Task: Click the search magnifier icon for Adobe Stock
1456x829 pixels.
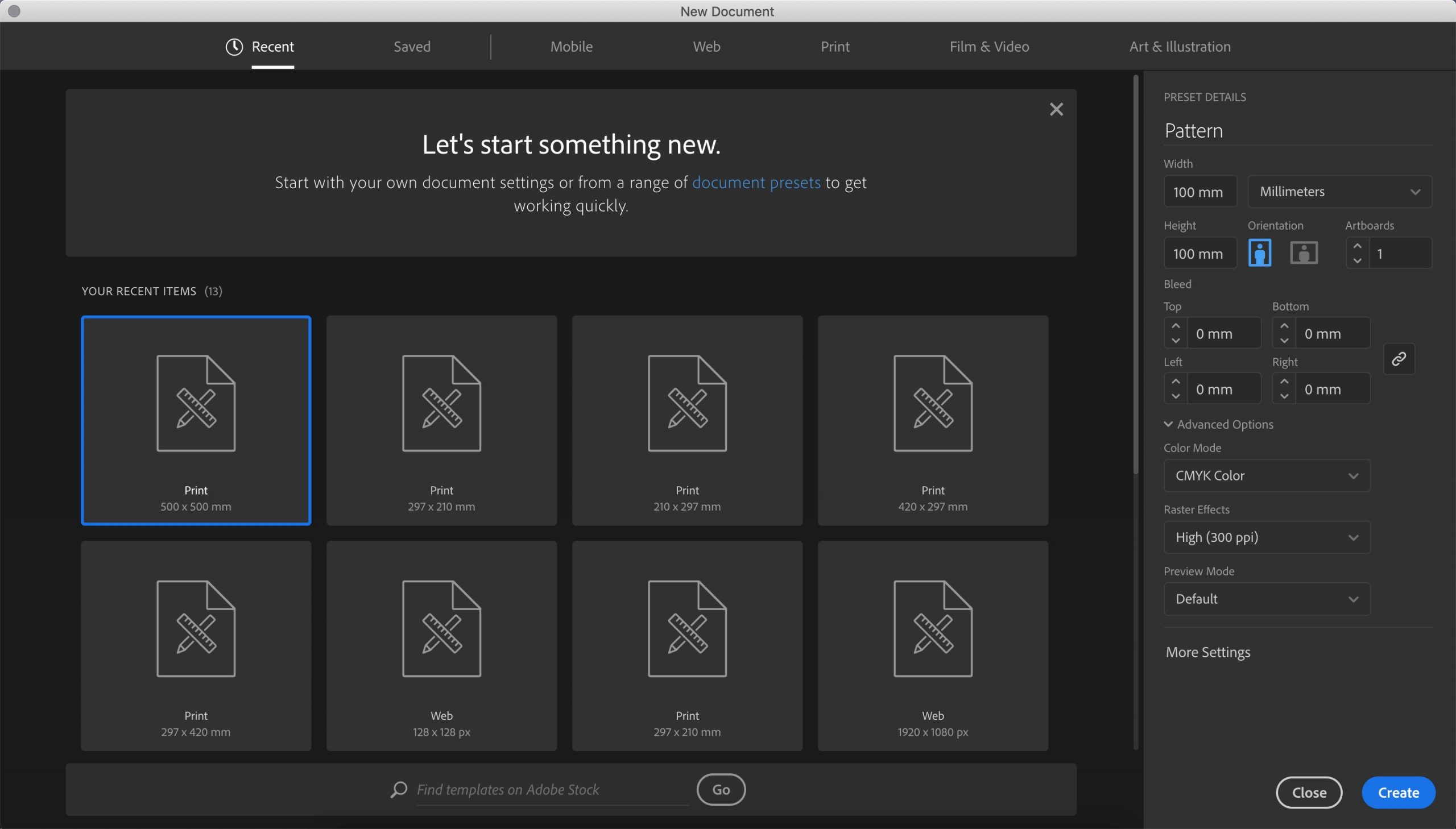Action: tap(399, 789)
